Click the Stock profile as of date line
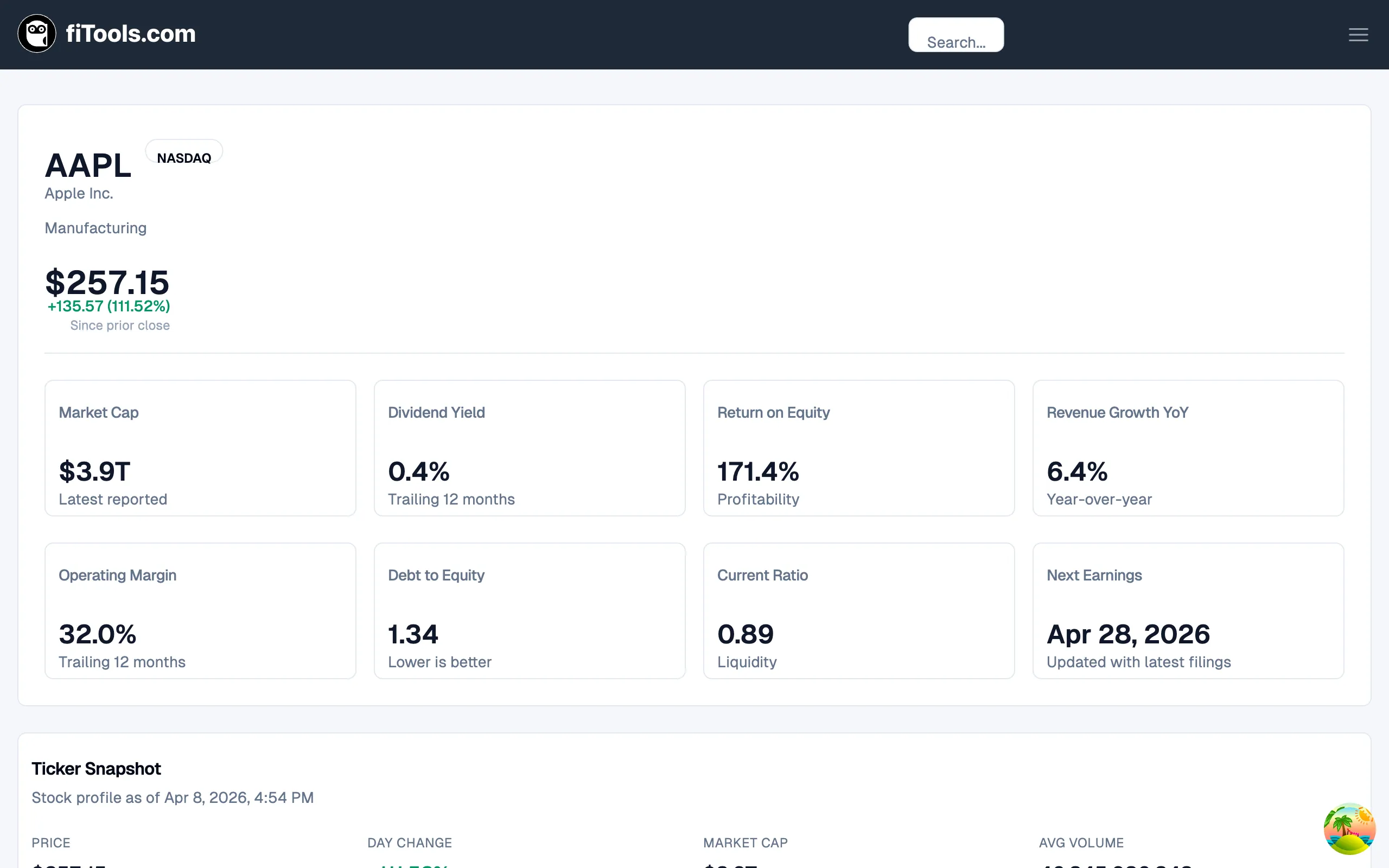 pyautogui.click(x=172, y=797)
